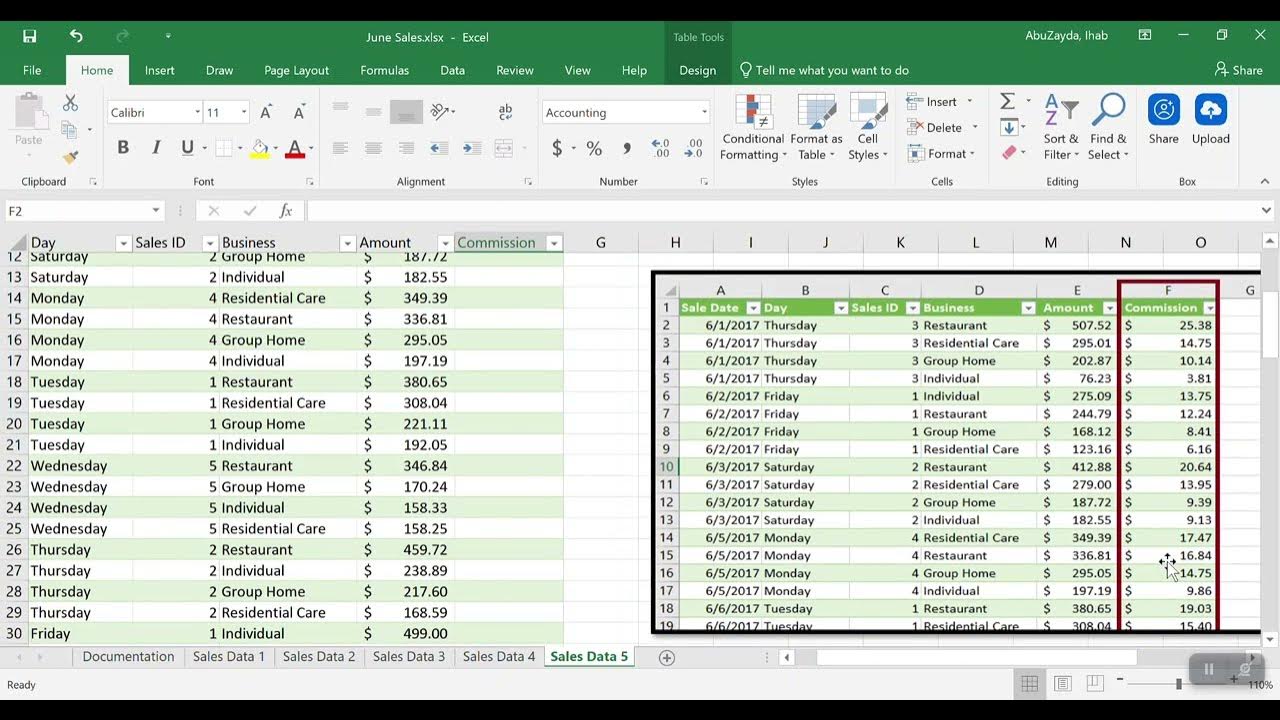The image size is (1280, 720).
Task: Open the Format cells menu
Action: pos(941,153)
